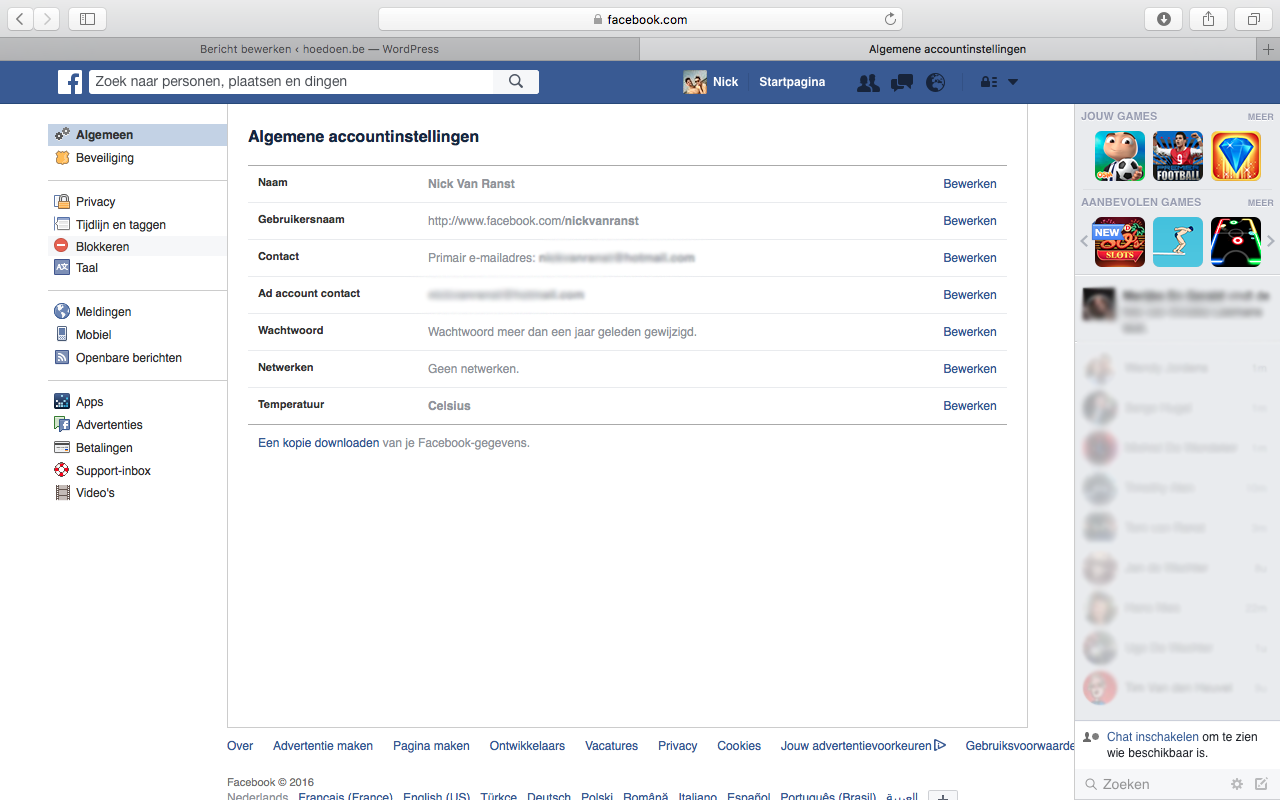The width and height of the screenshot is (1280, 800).
Task: Click Cookies footer link
Action: click(739, 746)
